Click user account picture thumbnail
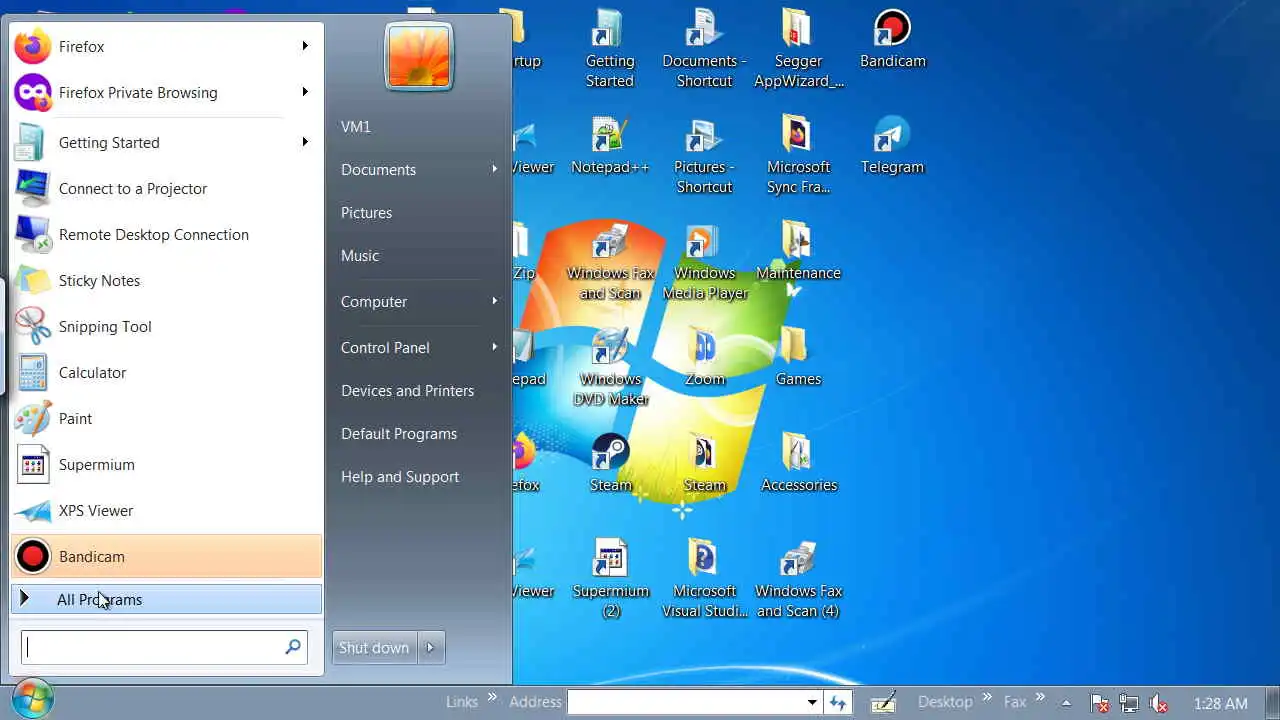 (x=419, y=55)
